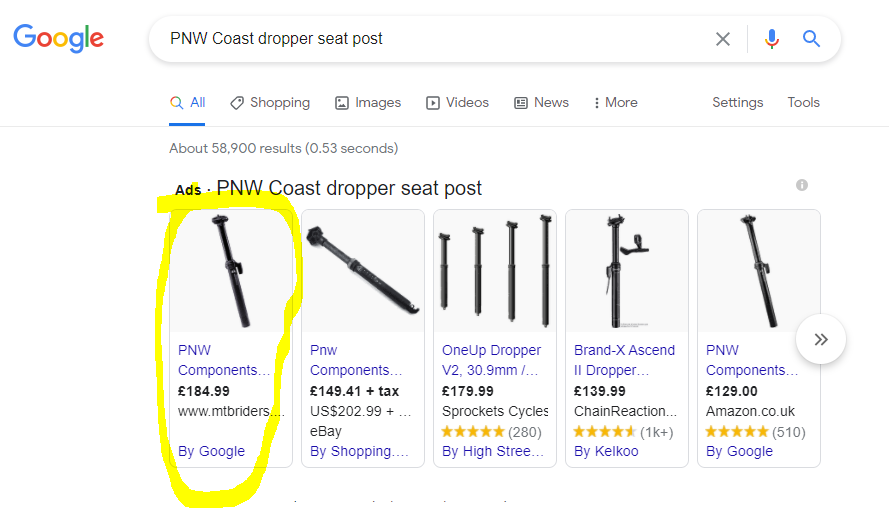The image size is (889, 509).
Task: Click into the search query field
Action: point(431,39)
